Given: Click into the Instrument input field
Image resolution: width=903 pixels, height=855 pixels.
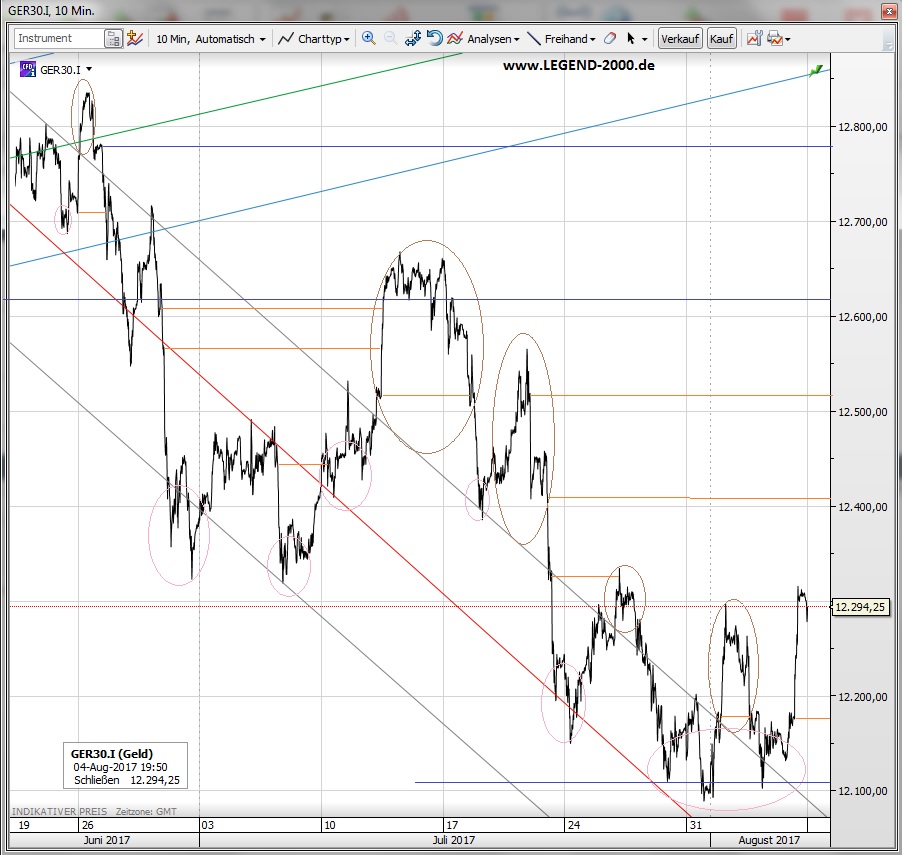Looking at the screenshot, I should tap(58, 38).
